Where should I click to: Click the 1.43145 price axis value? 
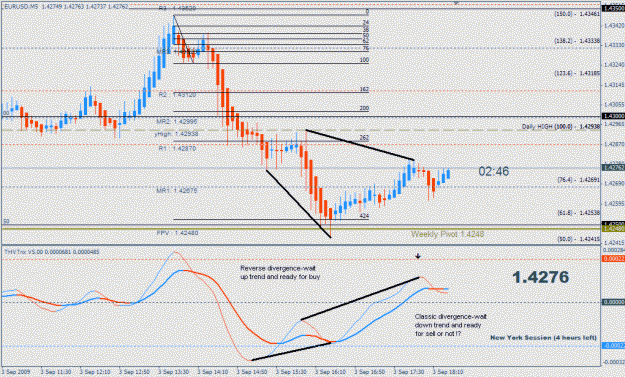614,85
